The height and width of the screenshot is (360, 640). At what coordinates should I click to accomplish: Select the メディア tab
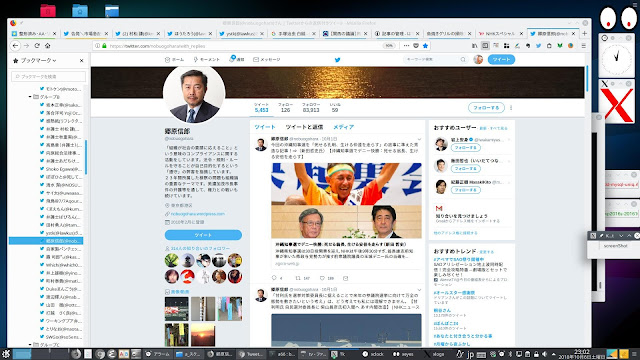click(343, 127)
